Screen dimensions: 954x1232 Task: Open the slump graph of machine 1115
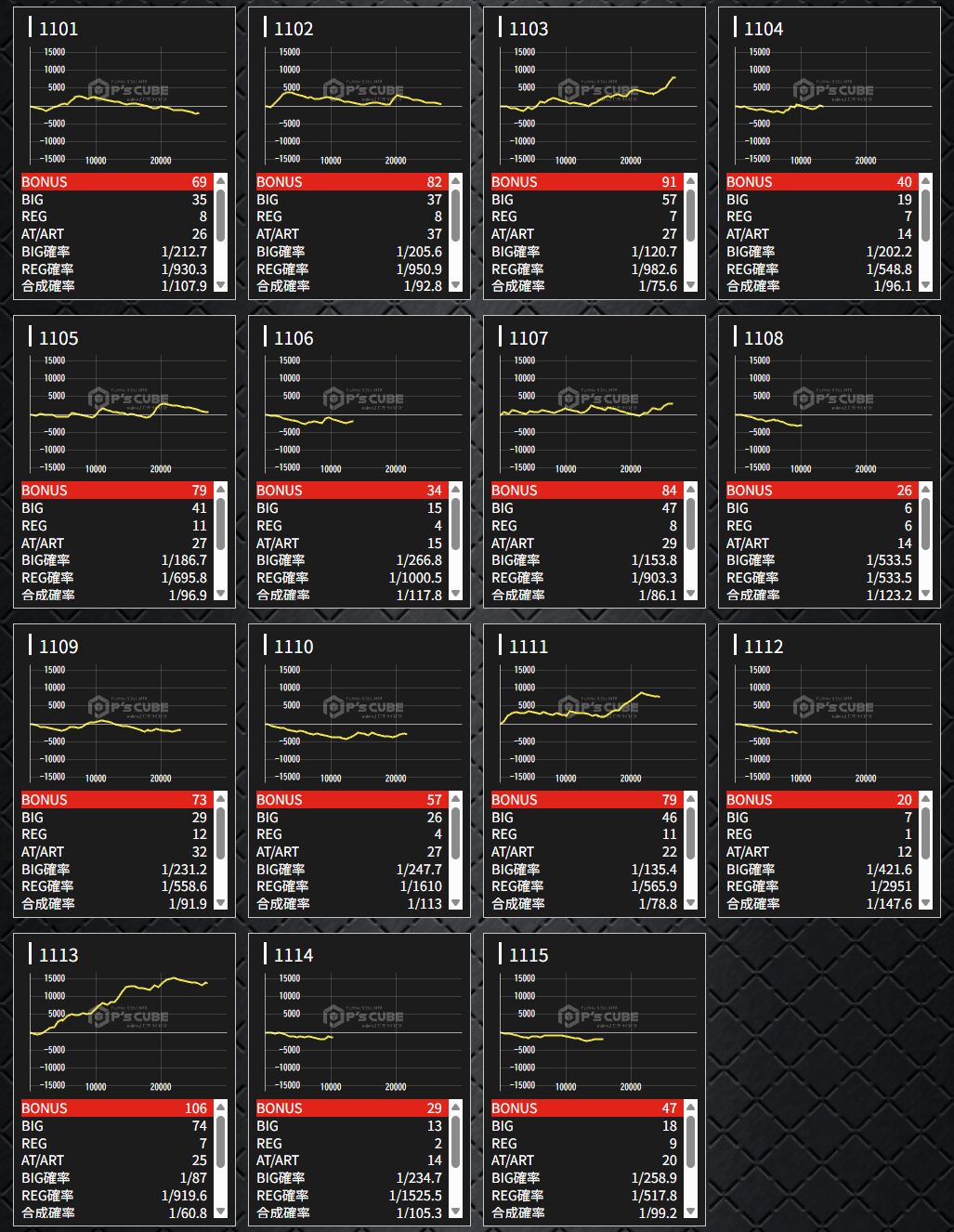[x=594, y=1031]
